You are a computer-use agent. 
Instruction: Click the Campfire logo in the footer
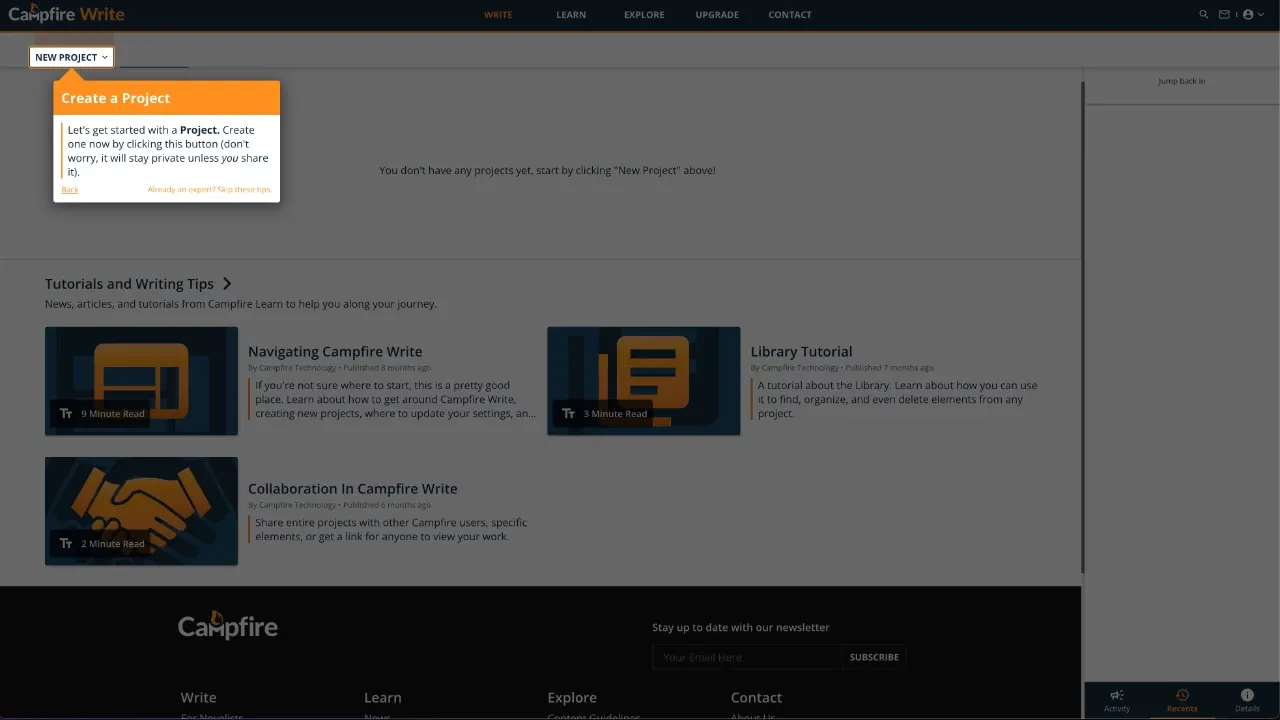(x=227, y=625)
